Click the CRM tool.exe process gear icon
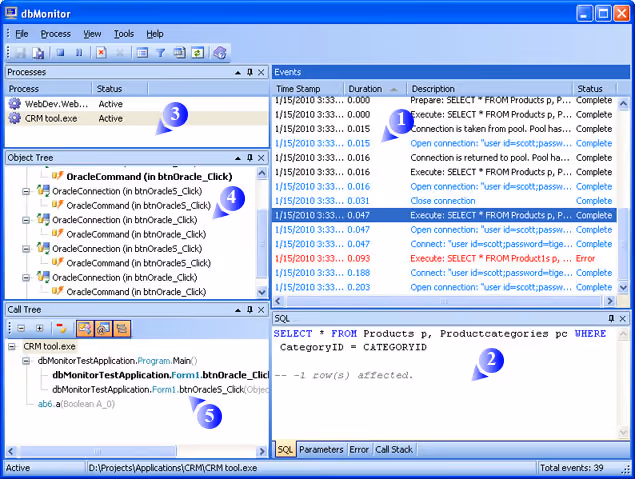Viewport: 635px width, 479px height. click(15, 119)
